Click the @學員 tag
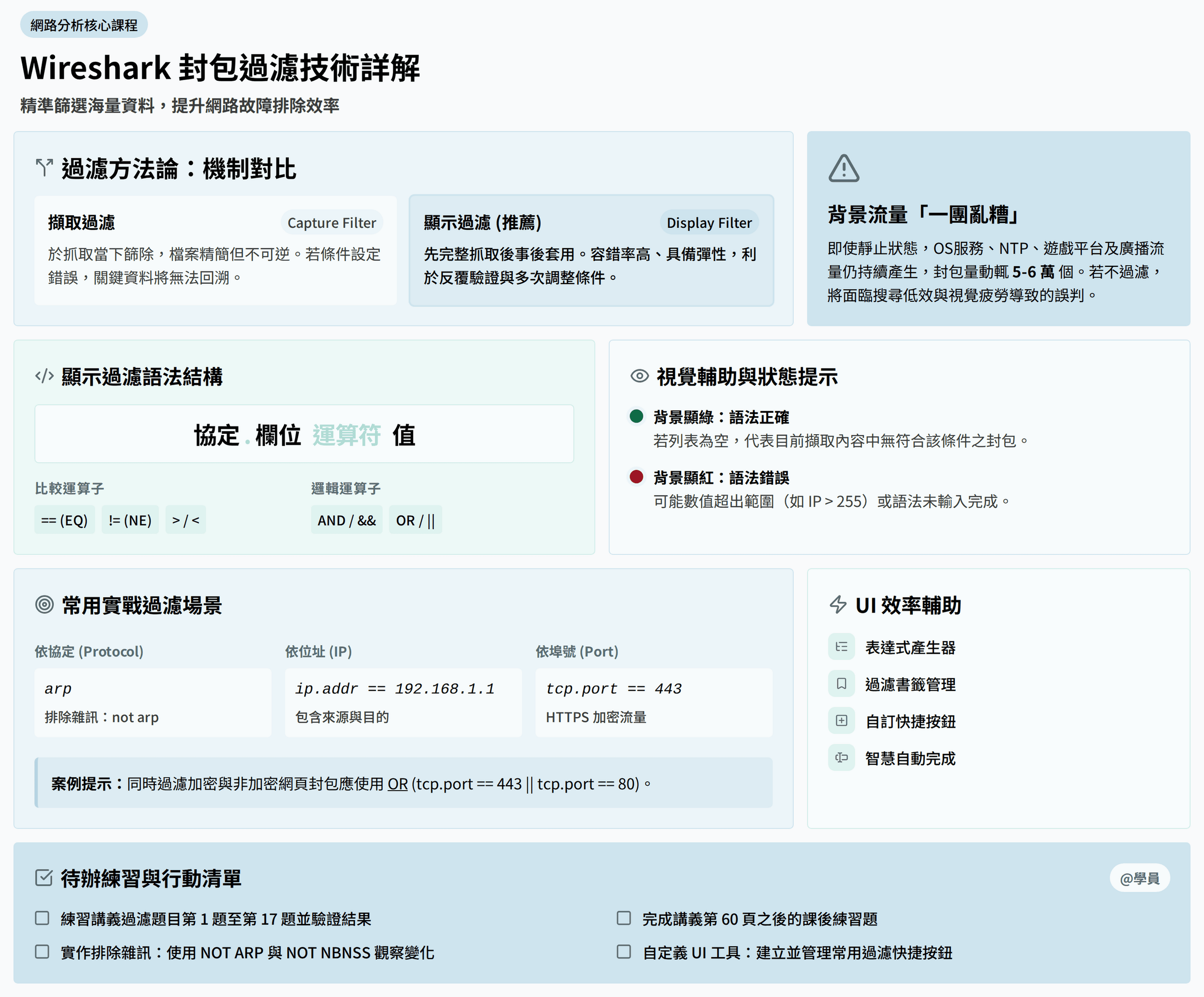Image resolution: width=1204 pixels, height=997 pixels. click(1139, 878)
